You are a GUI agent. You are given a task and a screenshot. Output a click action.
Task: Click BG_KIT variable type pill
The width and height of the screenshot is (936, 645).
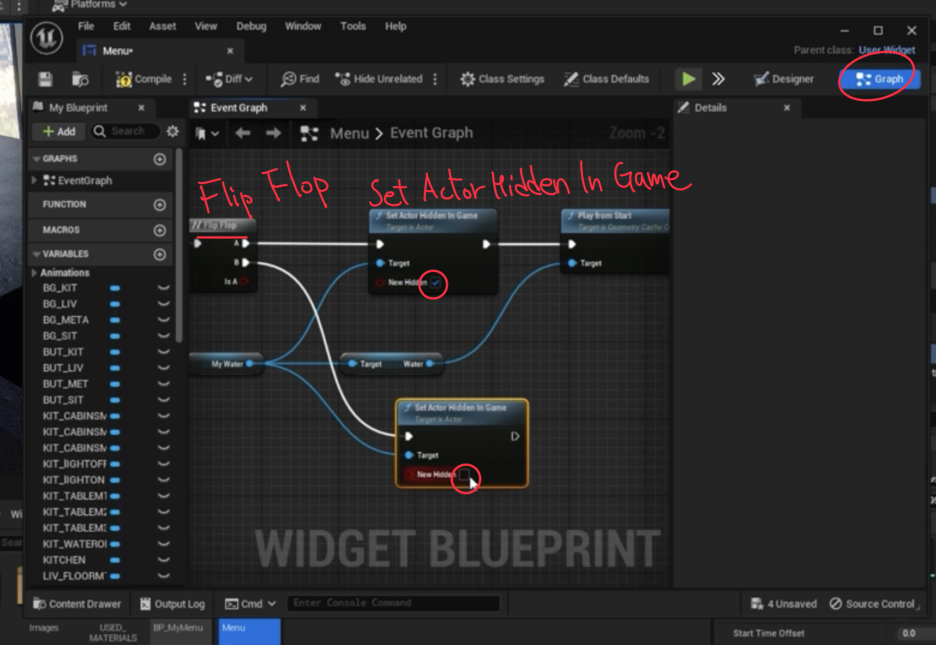(x=115, y=288)
